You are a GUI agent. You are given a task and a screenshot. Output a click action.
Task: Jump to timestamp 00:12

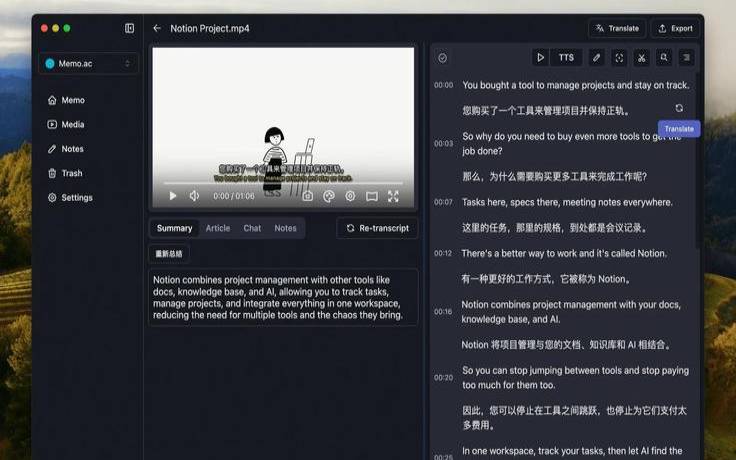pyautogui.click(x=443, y=253)
